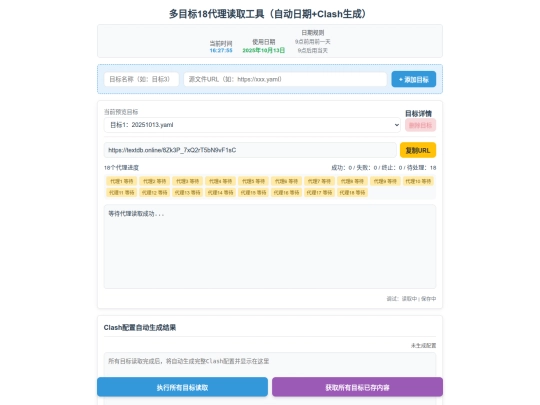Click the current time 16:27:55
Image resolution: width=540 pixels, height=405 pixels.
point(221,50)
